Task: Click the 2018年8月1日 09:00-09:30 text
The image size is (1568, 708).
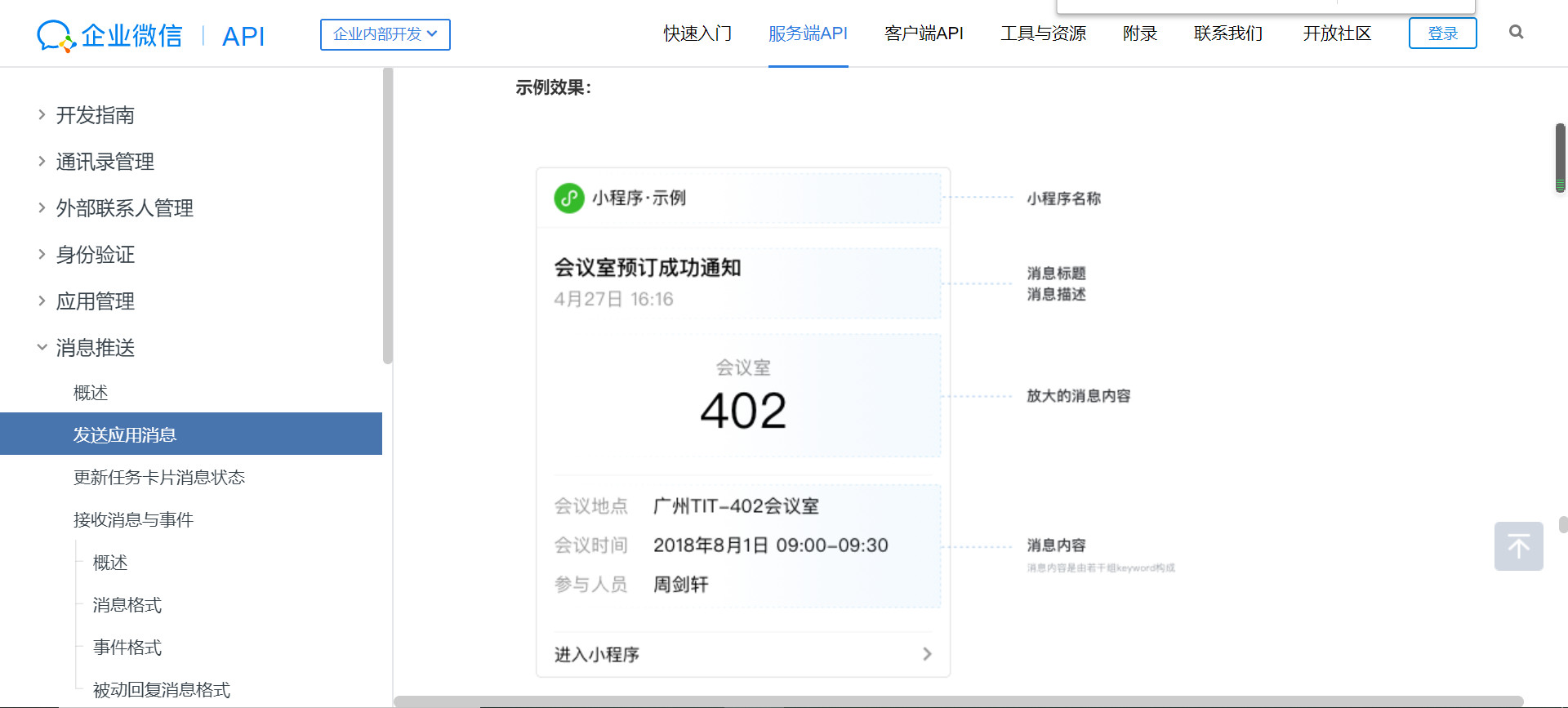Action: [x=771, y=545]
